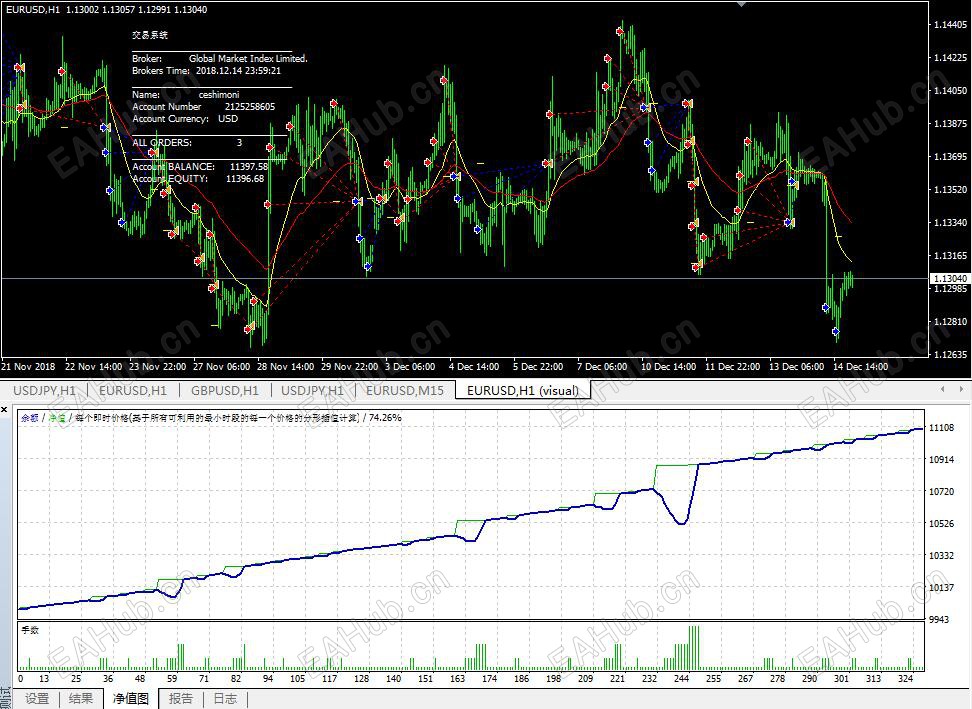This screenshot has height=709, width=972.
Task: Select the EURUSD,H1 (visual) chart tab
Action: (523, 390)
